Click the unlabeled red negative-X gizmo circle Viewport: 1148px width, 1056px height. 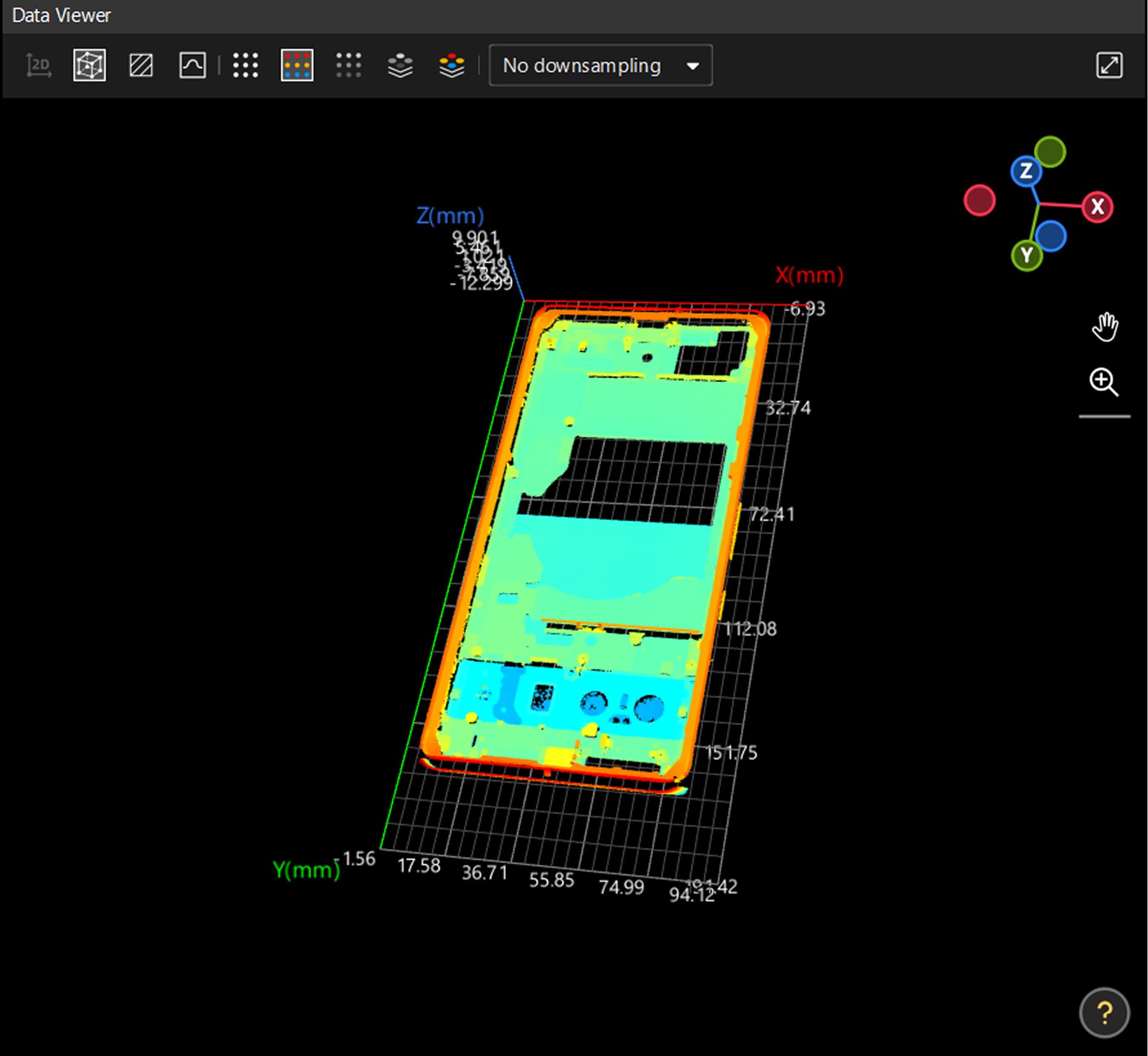click(x=980, y=200)
